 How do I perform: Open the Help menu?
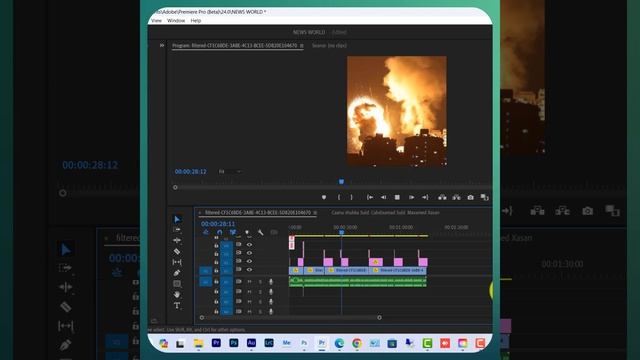click(x=196, y=20)
